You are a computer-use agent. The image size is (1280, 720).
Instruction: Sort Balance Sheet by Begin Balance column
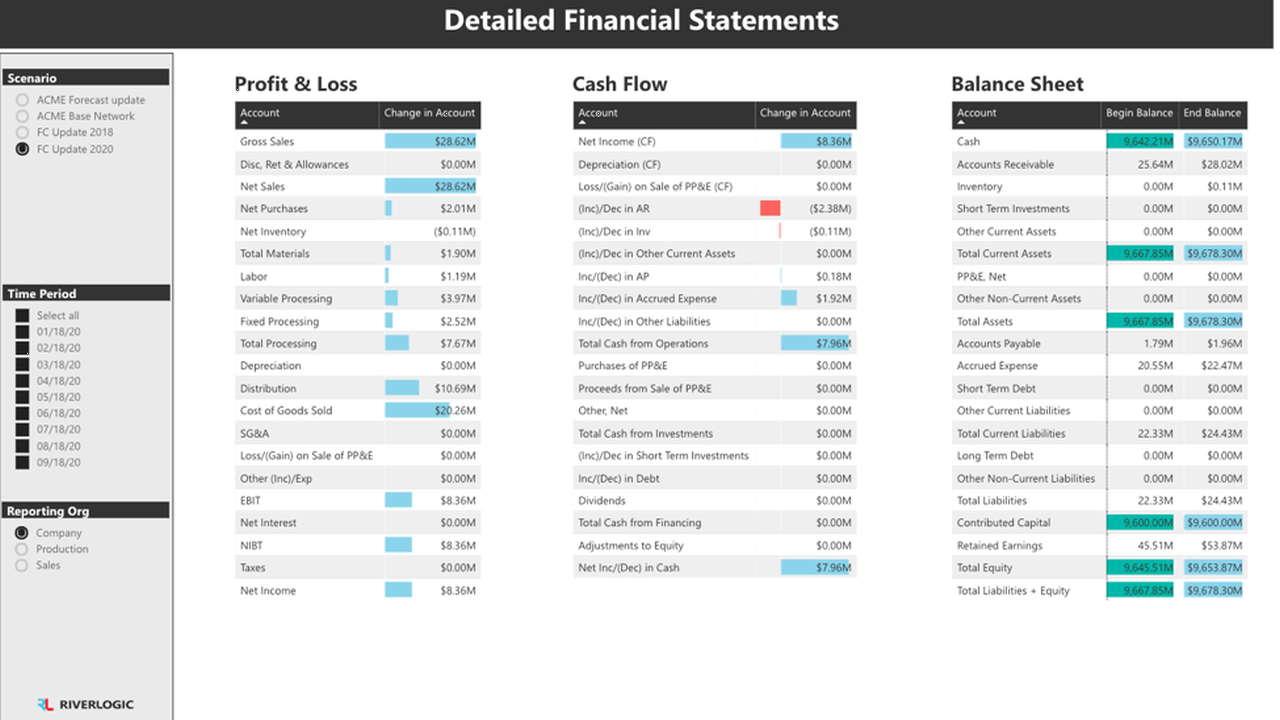click(1139, 113)
